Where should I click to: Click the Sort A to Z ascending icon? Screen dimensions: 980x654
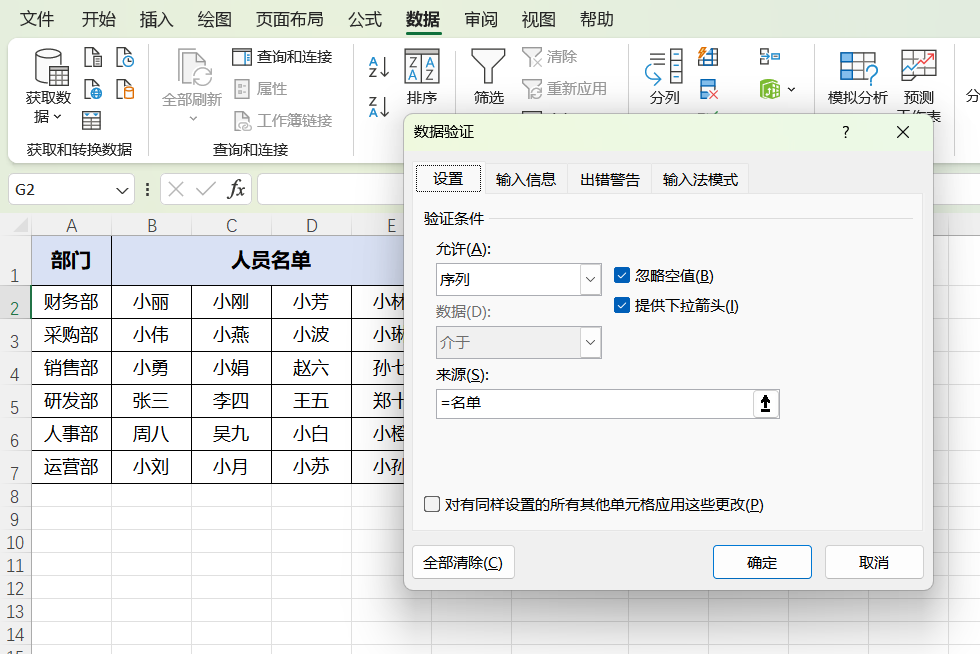click(379, 67)
